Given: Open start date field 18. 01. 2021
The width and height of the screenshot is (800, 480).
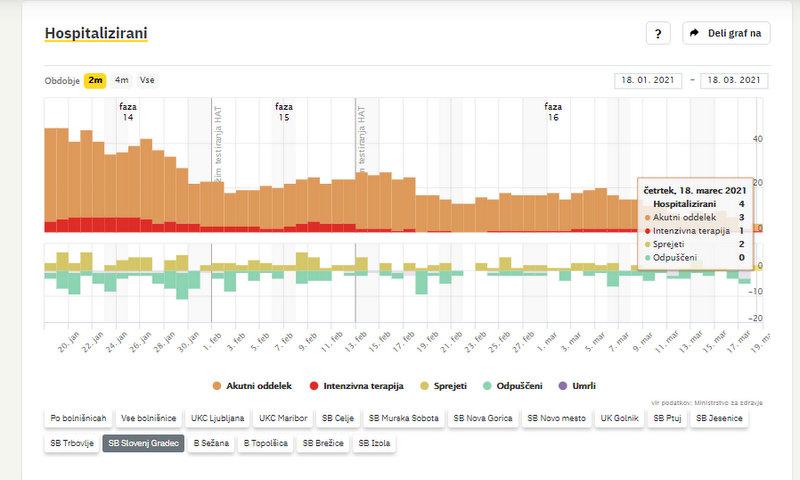Looking at the screenshot, I should coord(648,81).
